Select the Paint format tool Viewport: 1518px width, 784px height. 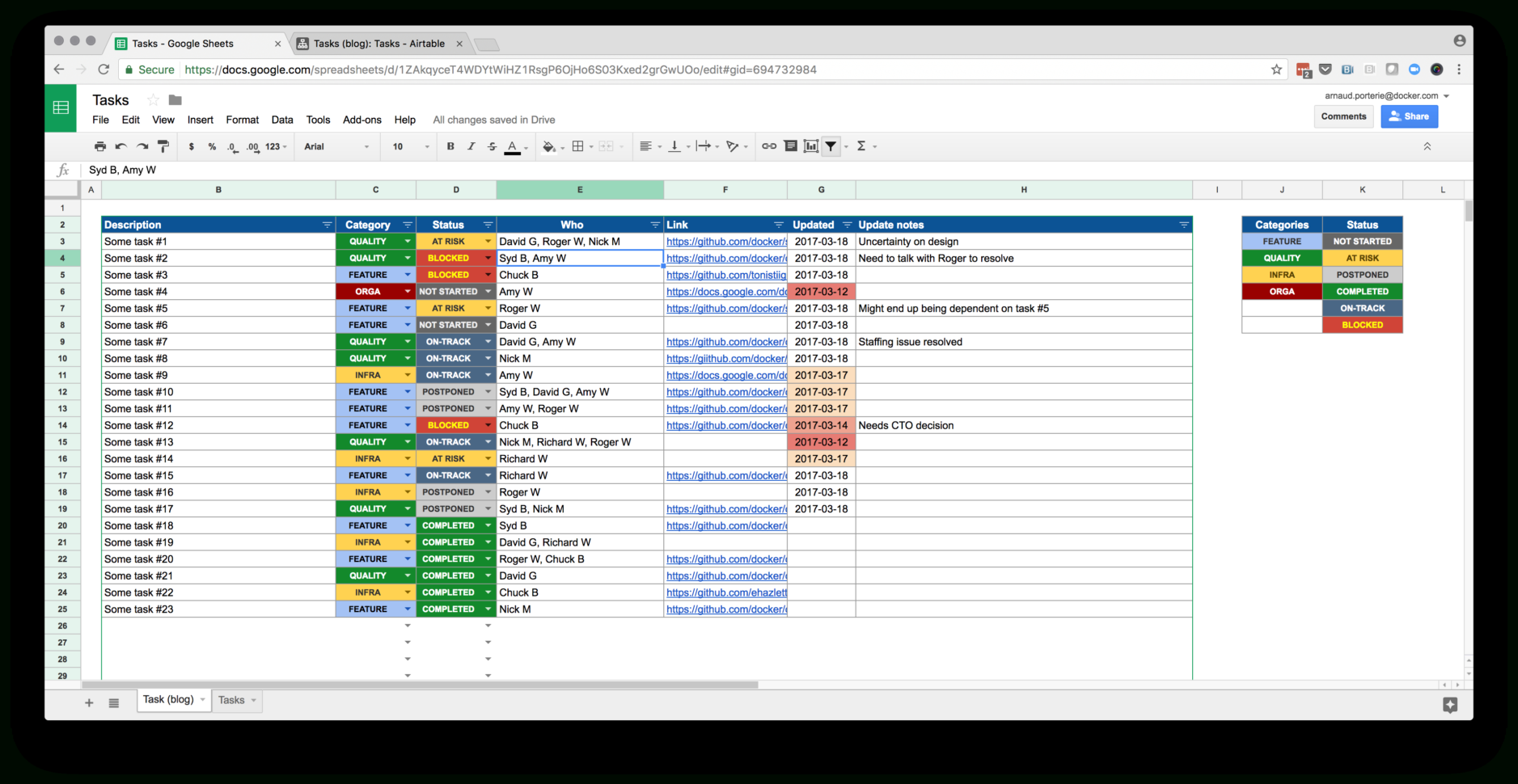(x=163, y=146)
